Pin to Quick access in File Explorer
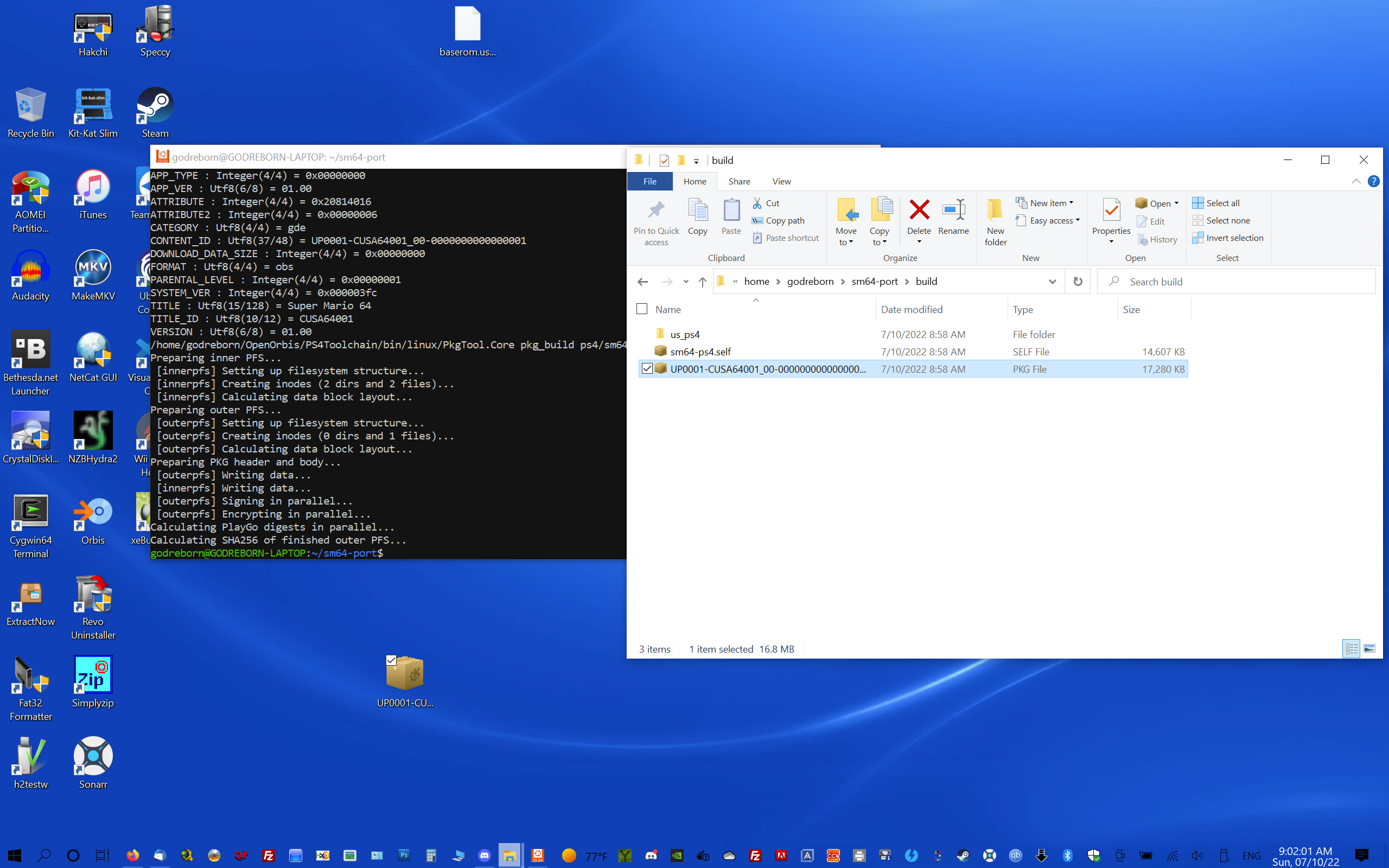The width and height of the screenshot is (1389, 868). point(656,224)
